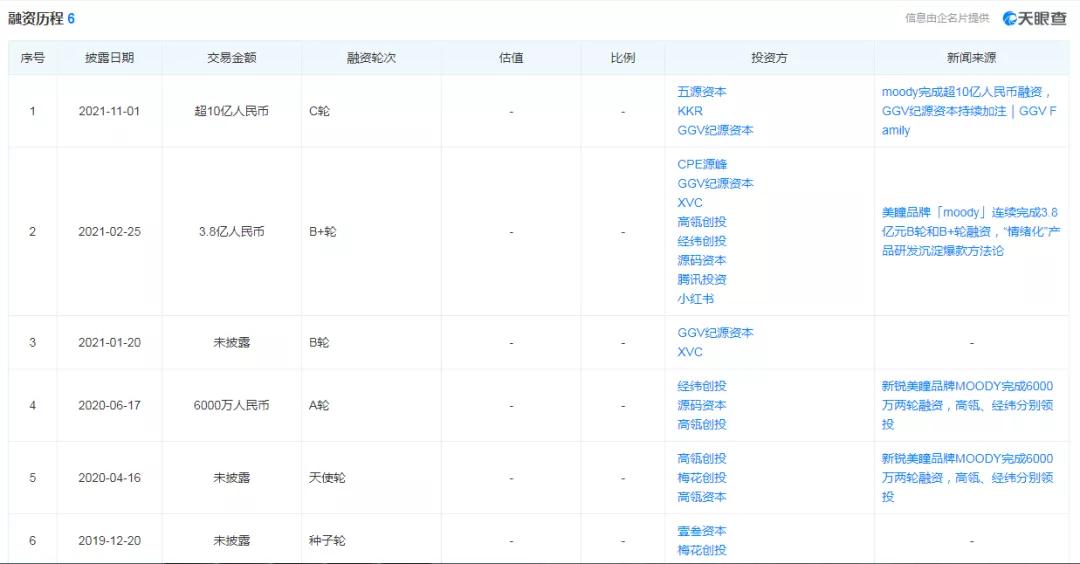Image resolution: width=1080 pixels, height=564 pixels.
Task: Select the B+轮 round cell
Action: point(322,231)
